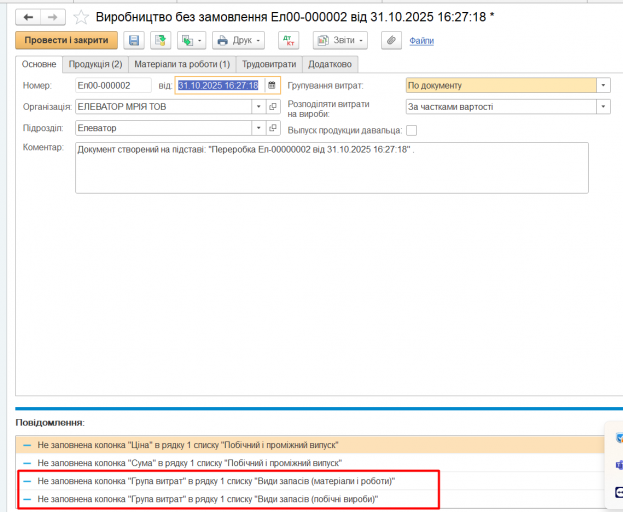
Task: Expand the Розподіляти витрати dropdown arrow
Action: click(604, 107)
